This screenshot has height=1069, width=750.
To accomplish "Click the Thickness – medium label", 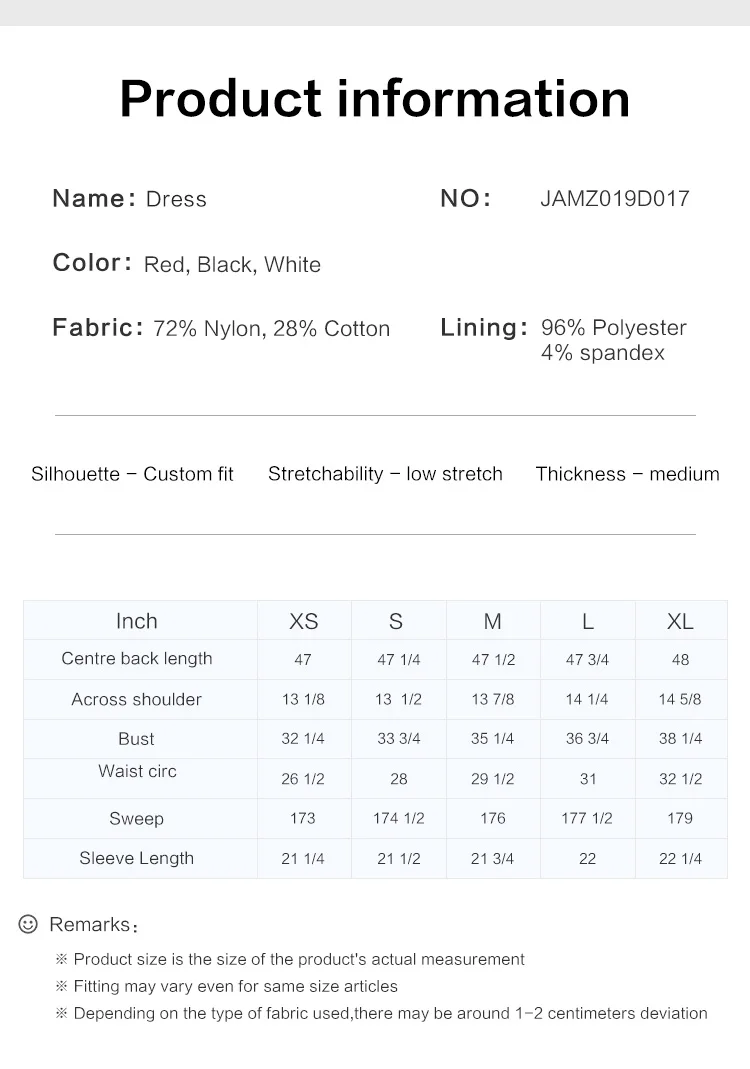I will click(x=627, y=474).
